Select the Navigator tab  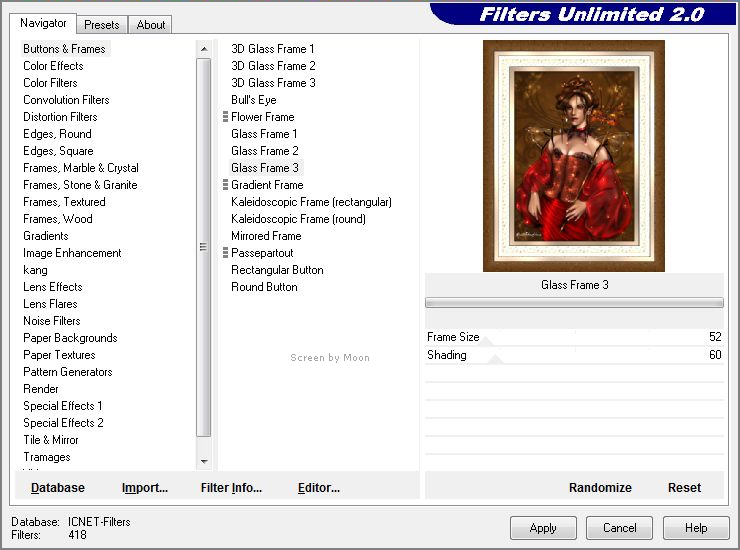click(44, 23)
